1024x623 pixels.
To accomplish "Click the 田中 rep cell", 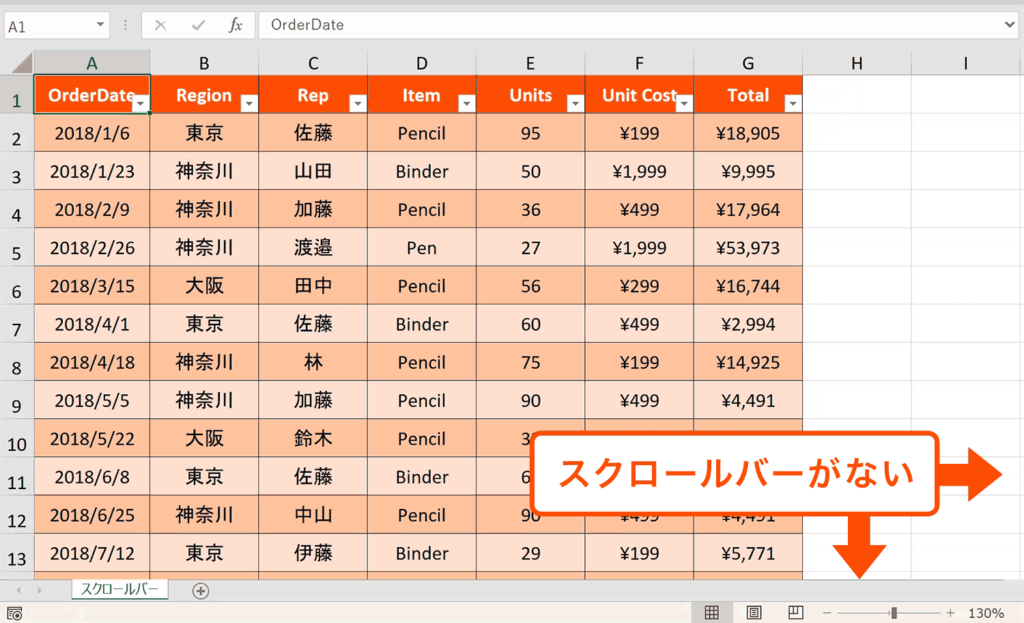I will tap(313, 286).
